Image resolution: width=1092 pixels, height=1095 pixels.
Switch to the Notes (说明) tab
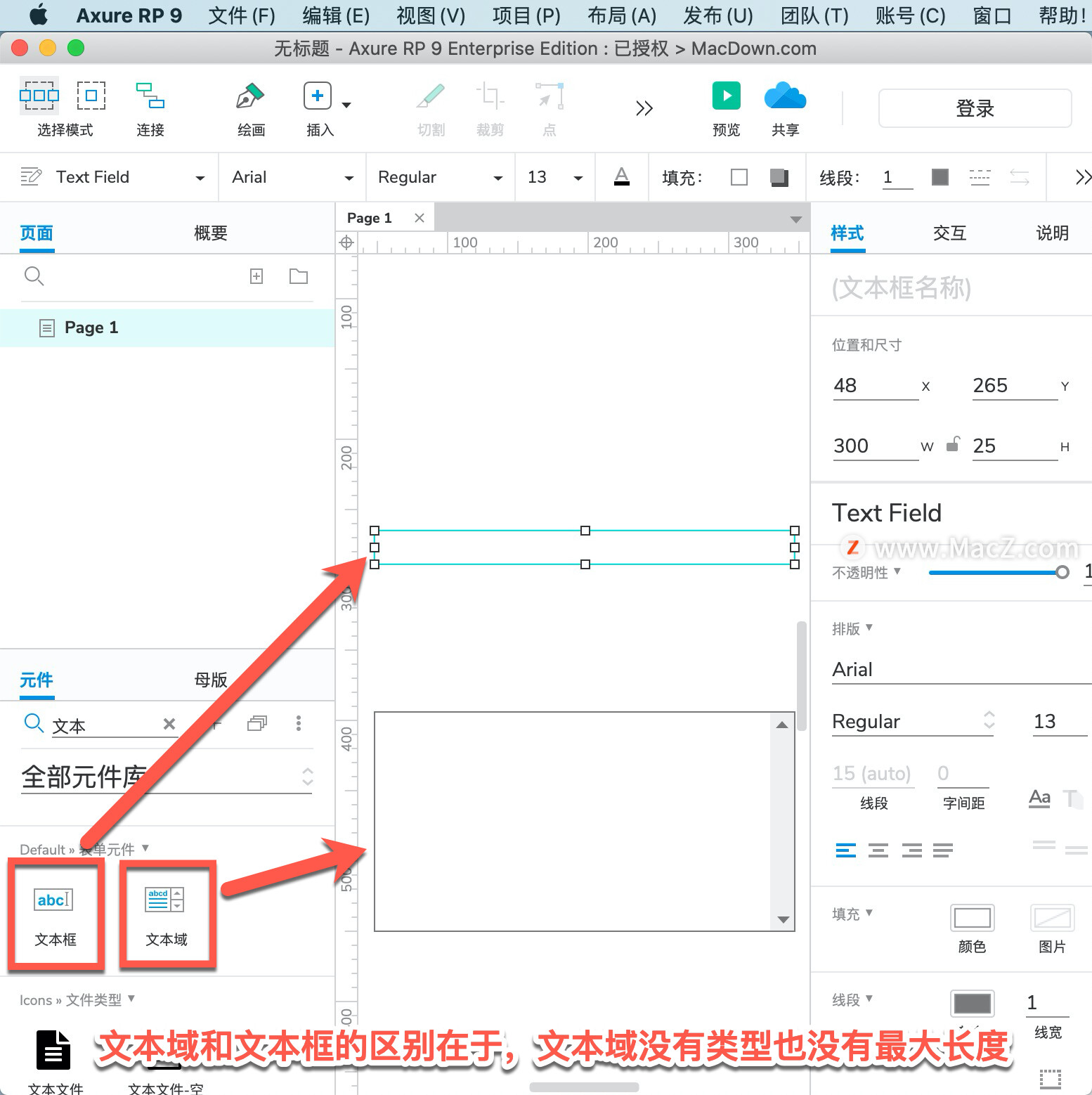coord(1053,233)
